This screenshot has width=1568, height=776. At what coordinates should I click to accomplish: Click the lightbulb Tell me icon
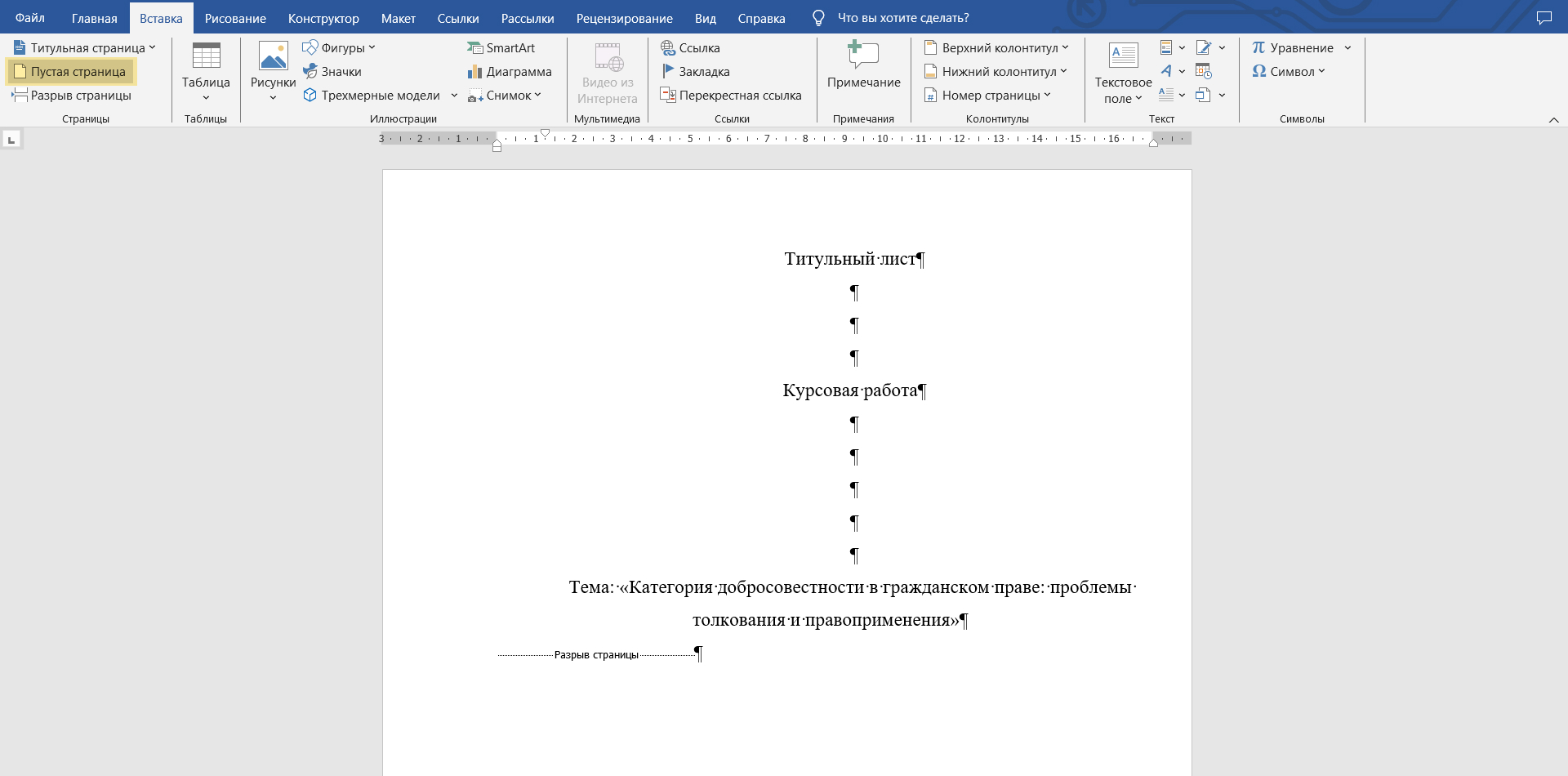(818, 17)
